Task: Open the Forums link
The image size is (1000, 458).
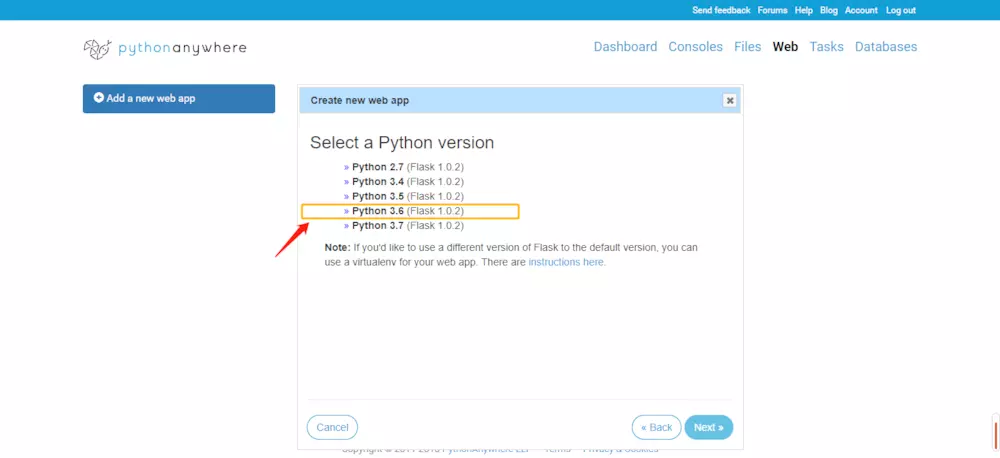Action: 772,10
